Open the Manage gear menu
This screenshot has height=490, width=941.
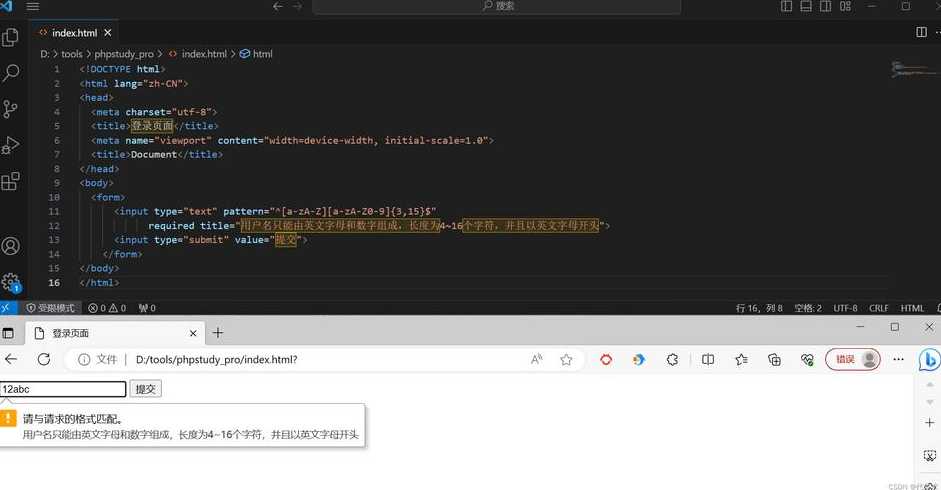[11, 282]
